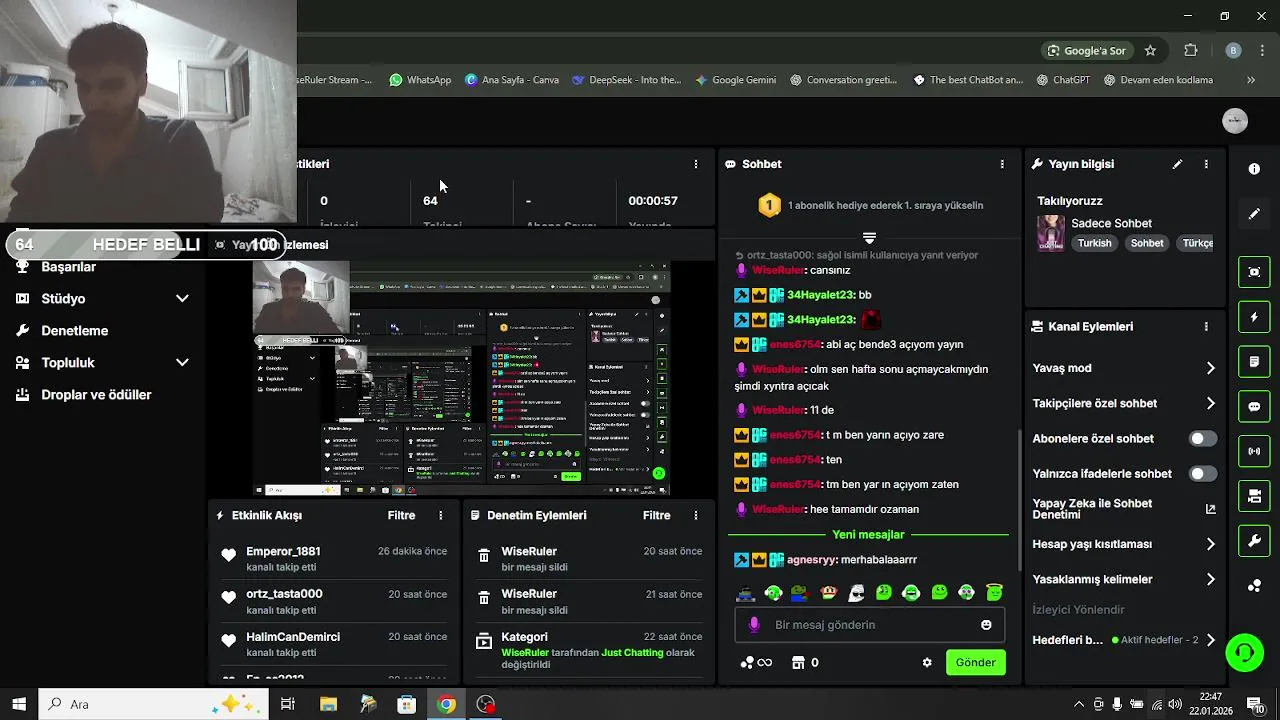Open the WhatsApp bookmark

(420, 80)
